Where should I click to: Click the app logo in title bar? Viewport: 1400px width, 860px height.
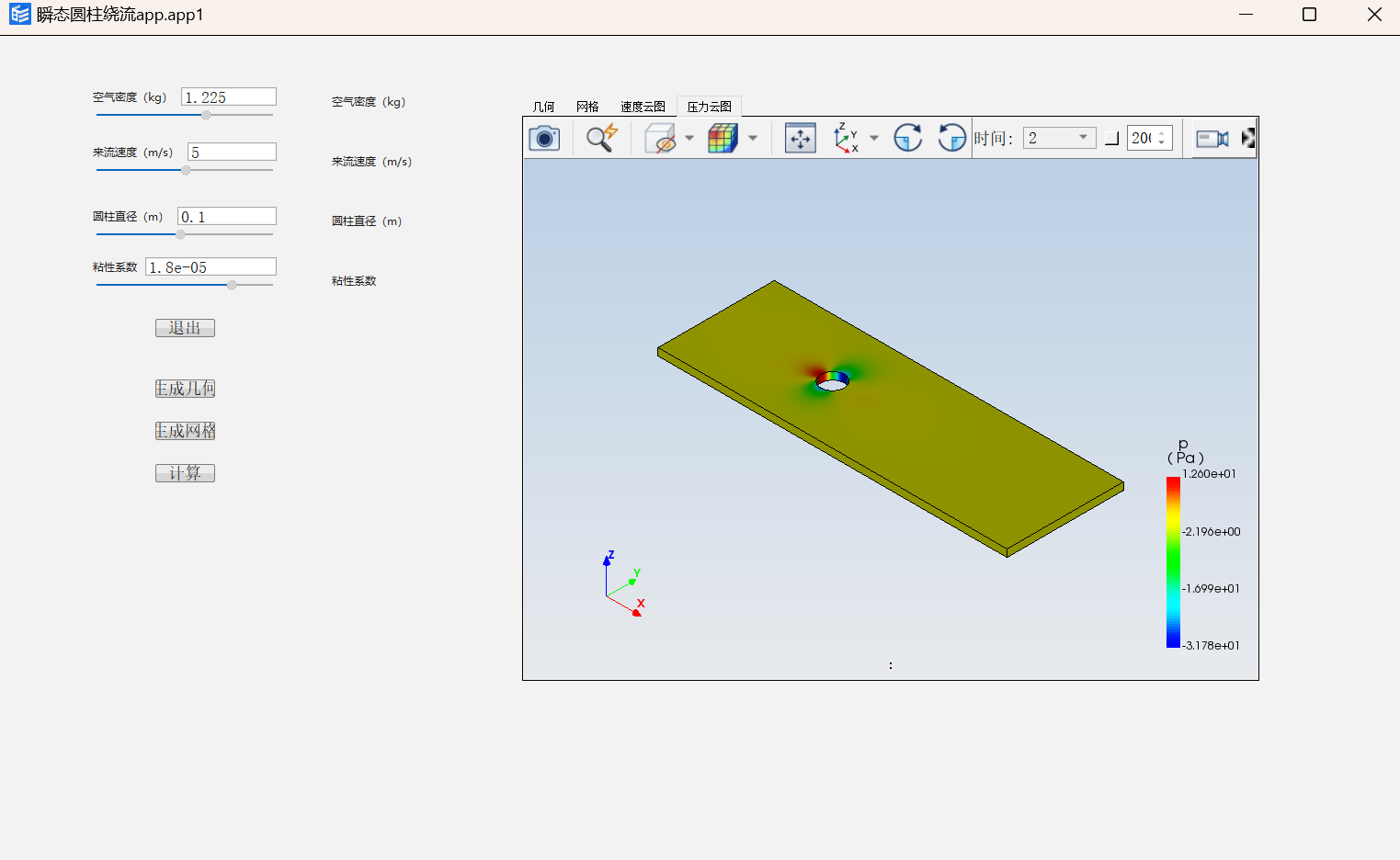pos(19,15)
